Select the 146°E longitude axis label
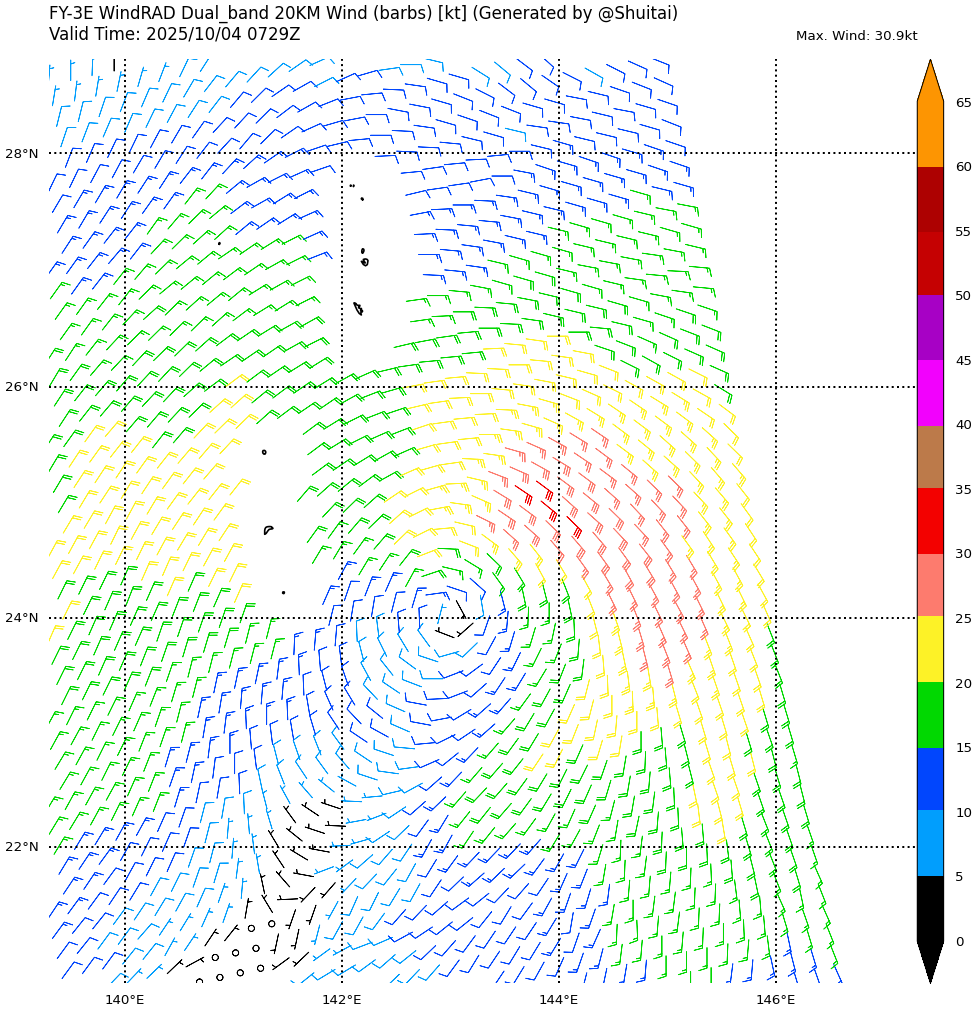Image resolution: width=977 pixels, height=1011 pixels. (x=775, y=999)
